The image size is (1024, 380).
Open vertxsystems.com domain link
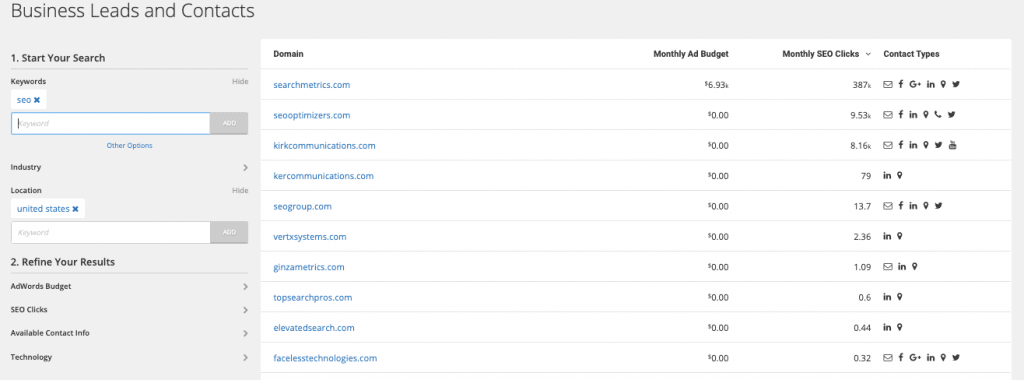[310, 237]
